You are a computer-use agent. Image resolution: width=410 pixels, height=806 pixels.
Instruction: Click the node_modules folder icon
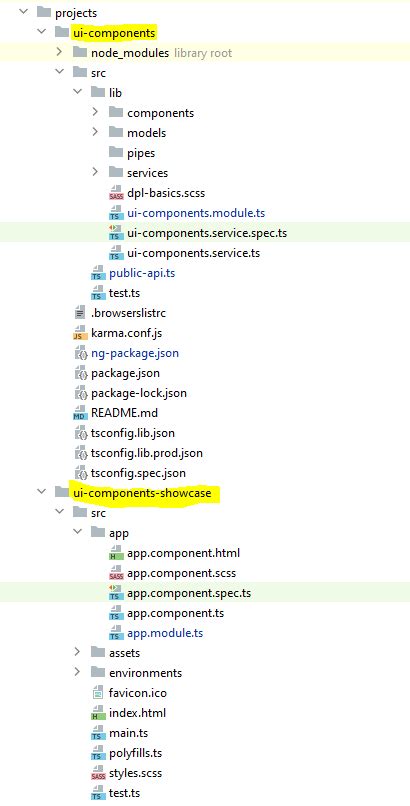tap(80, 52)
